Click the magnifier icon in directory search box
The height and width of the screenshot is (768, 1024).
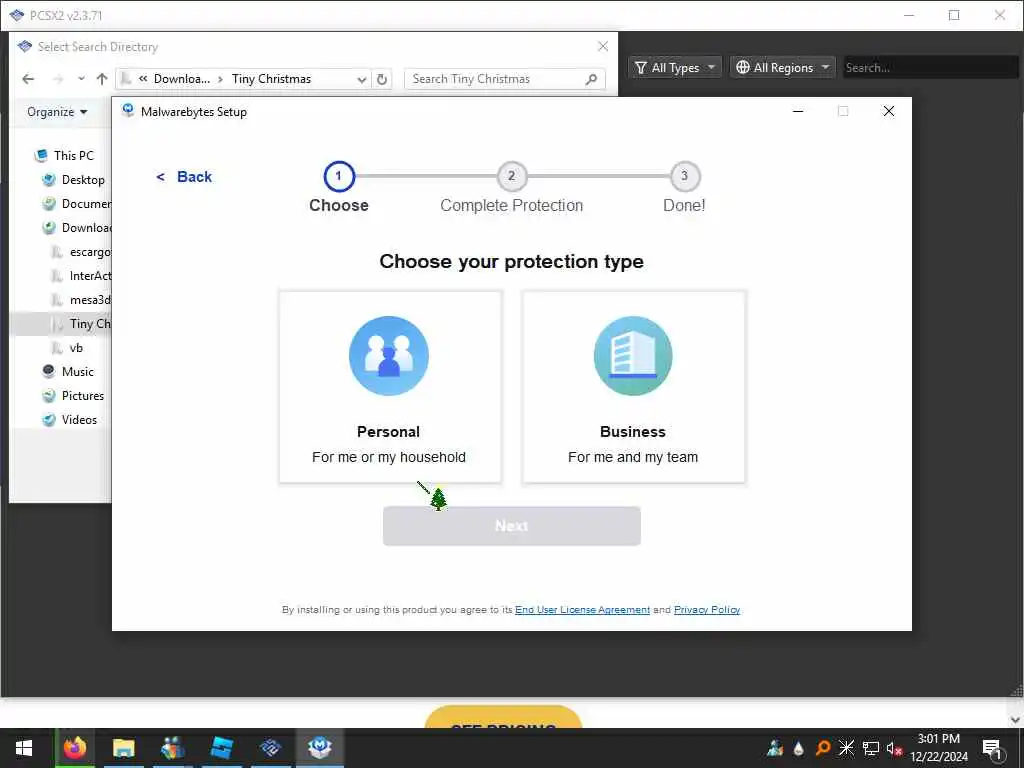[591, 79]
